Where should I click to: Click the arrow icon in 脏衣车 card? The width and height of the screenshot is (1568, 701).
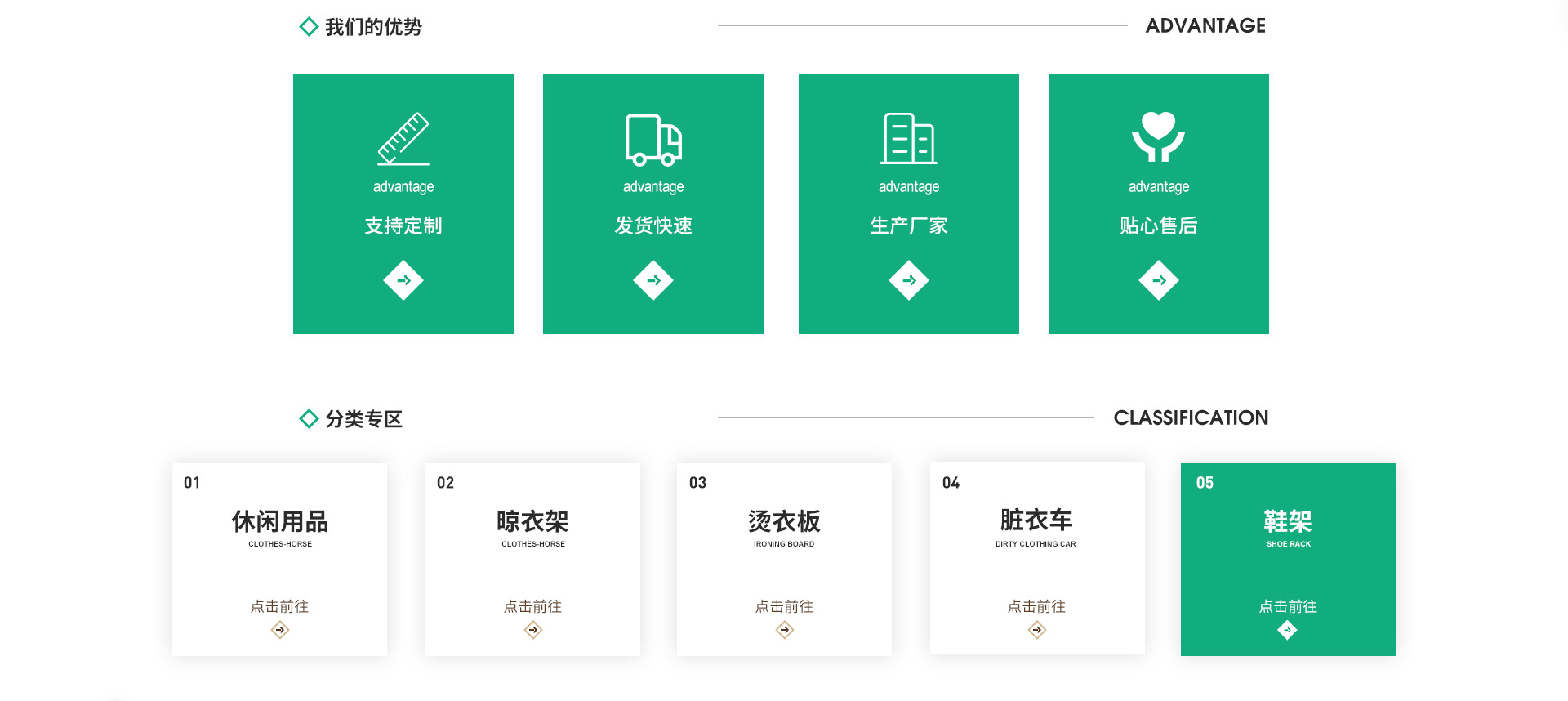1037,630
